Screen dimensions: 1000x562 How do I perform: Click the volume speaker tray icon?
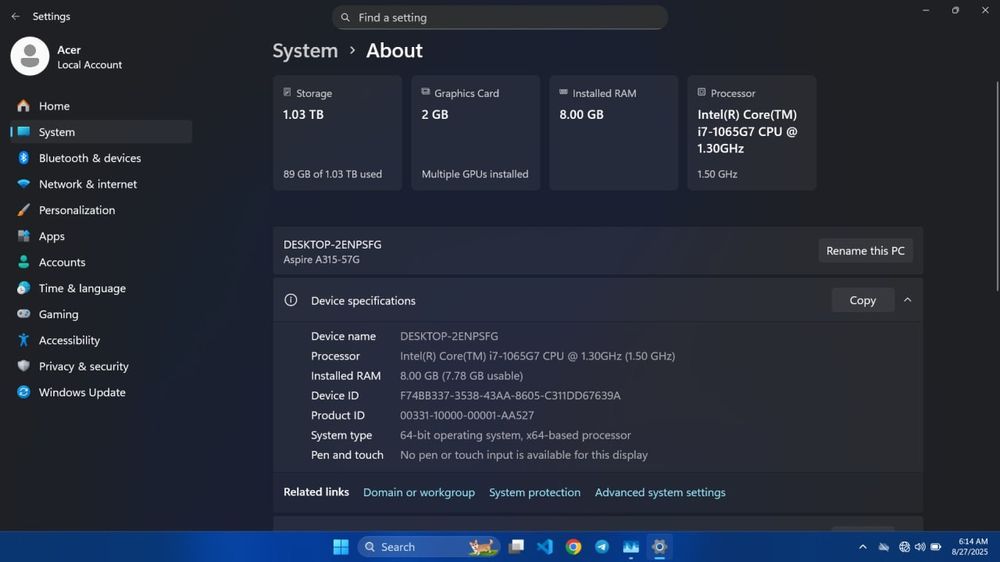click(920, 547)
